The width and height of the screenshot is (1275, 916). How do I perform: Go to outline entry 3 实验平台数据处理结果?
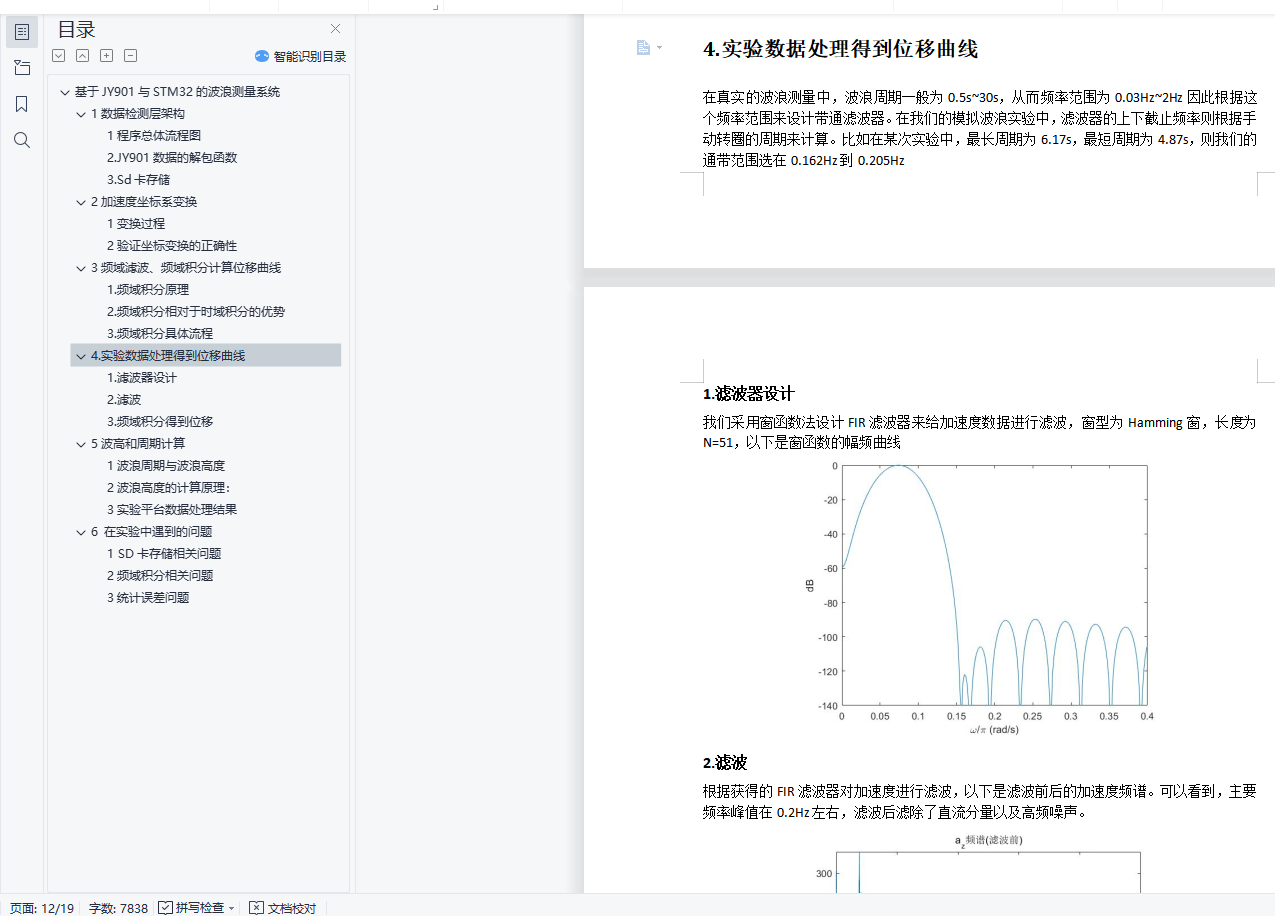coord(172,510)
